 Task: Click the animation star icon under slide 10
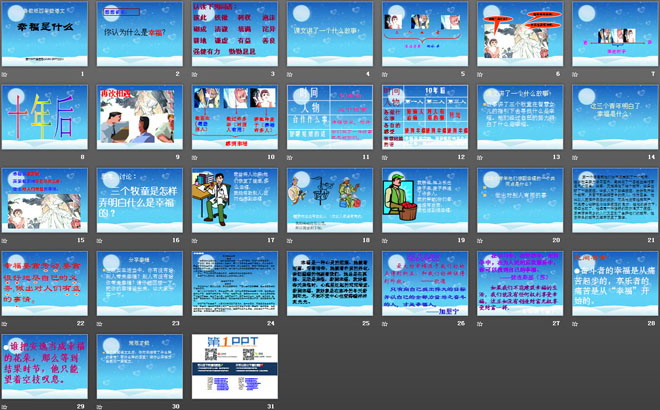pos(195,157)
